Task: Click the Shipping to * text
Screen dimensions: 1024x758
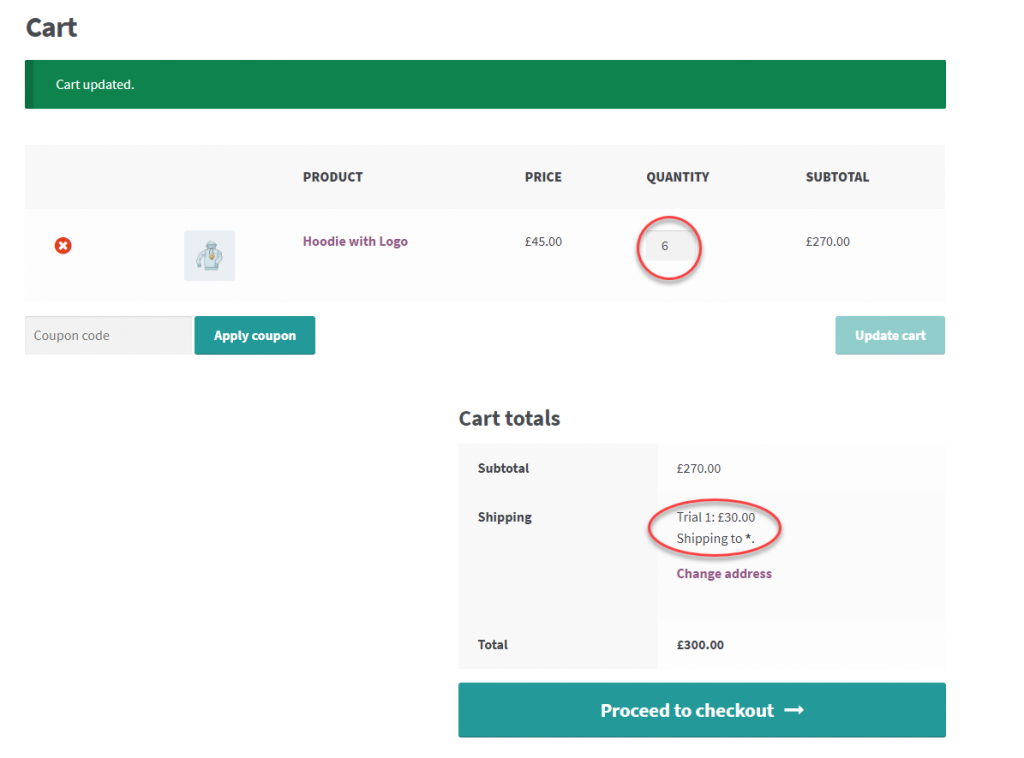Action: (x=716, y=539)
